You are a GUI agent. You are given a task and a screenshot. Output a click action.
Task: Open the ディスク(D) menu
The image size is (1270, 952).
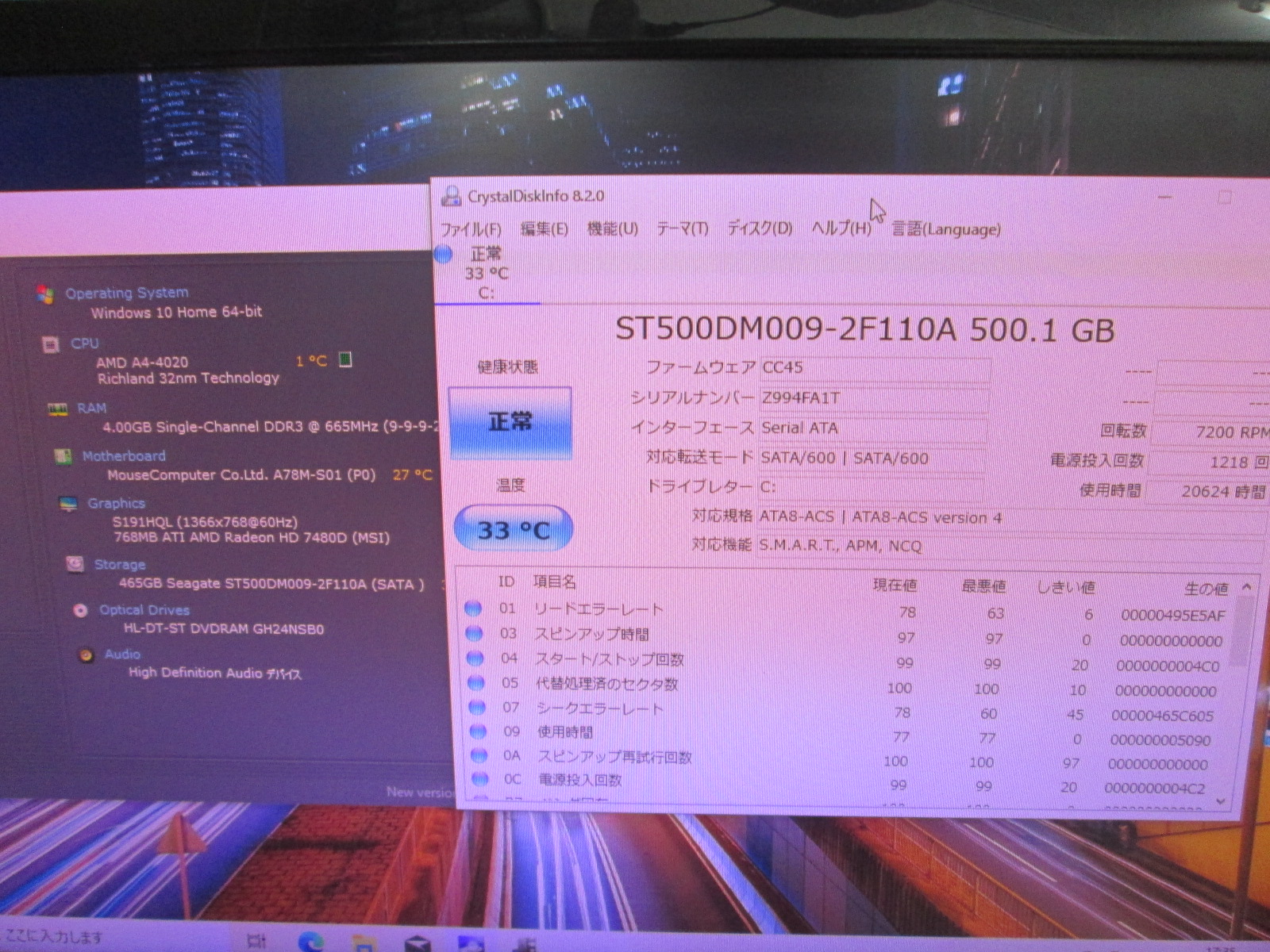pyautogui.click(x=760, y=228)
